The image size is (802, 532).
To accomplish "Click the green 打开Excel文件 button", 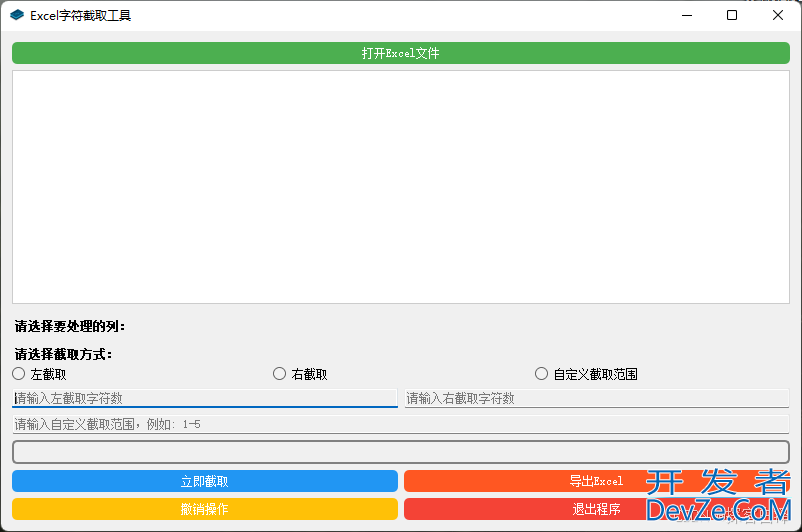I will [400, 53].
